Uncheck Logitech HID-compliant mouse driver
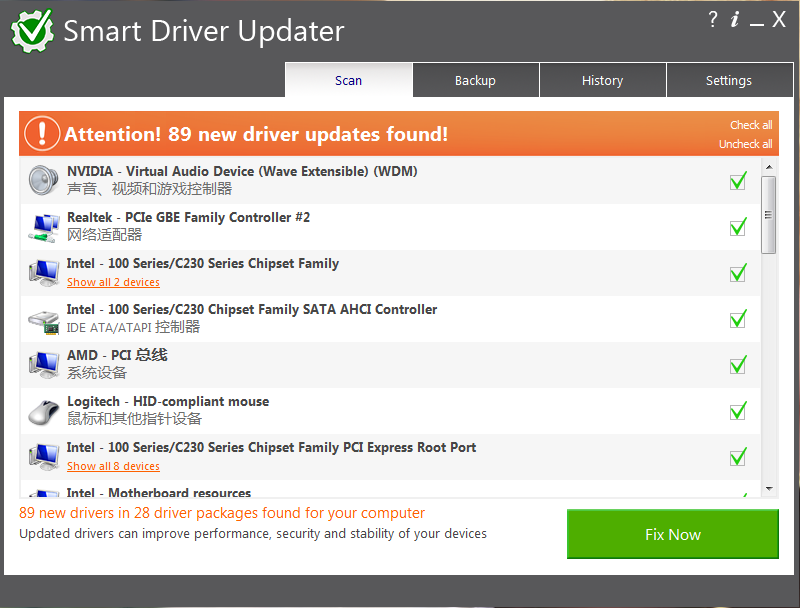The width and height of the screenshot is (800, 608). [738, 411]
